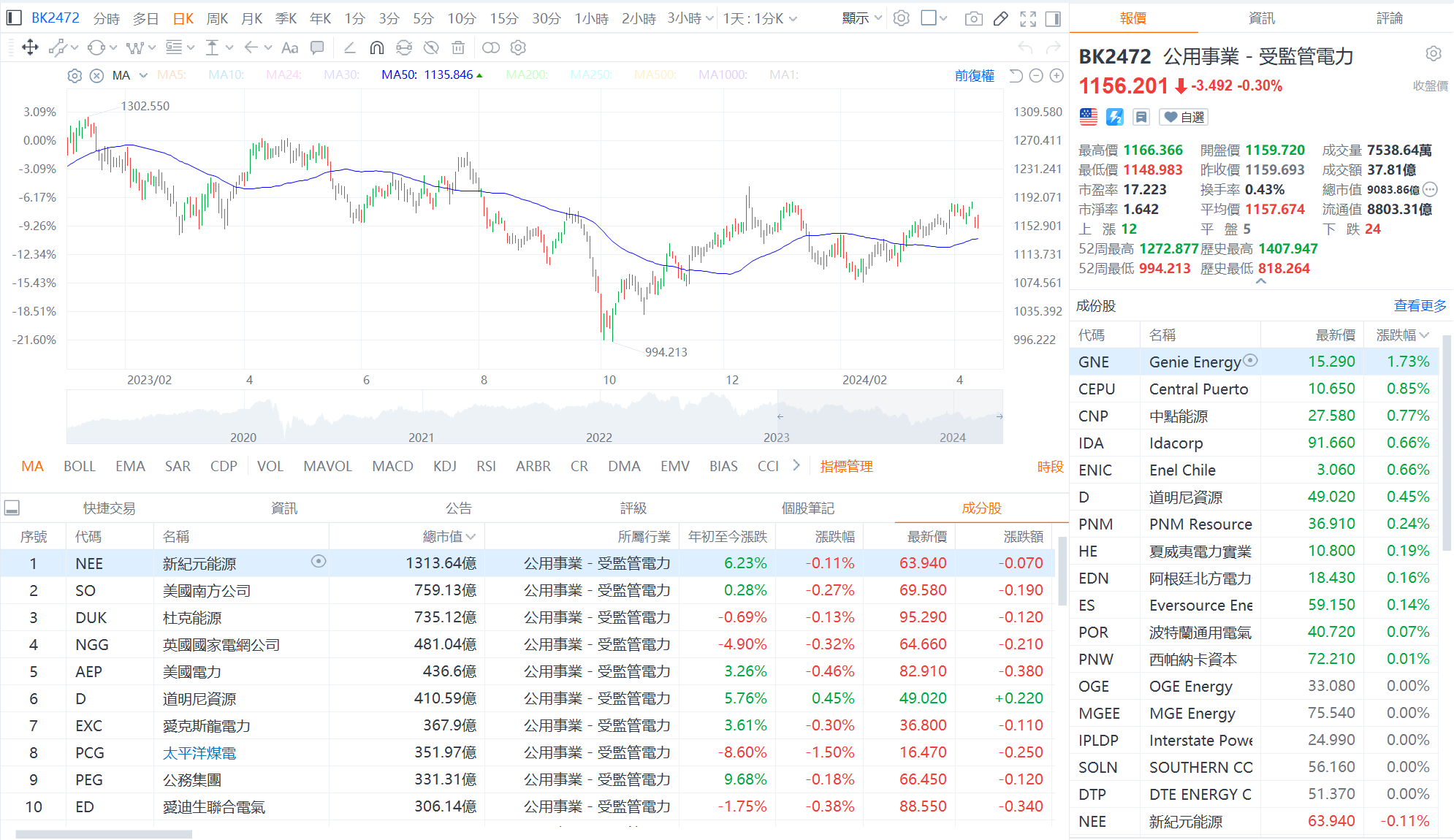This screenshot has width=1454, height=840.
Task: Delete drawings using the trash icon
Action: [458, 47]
